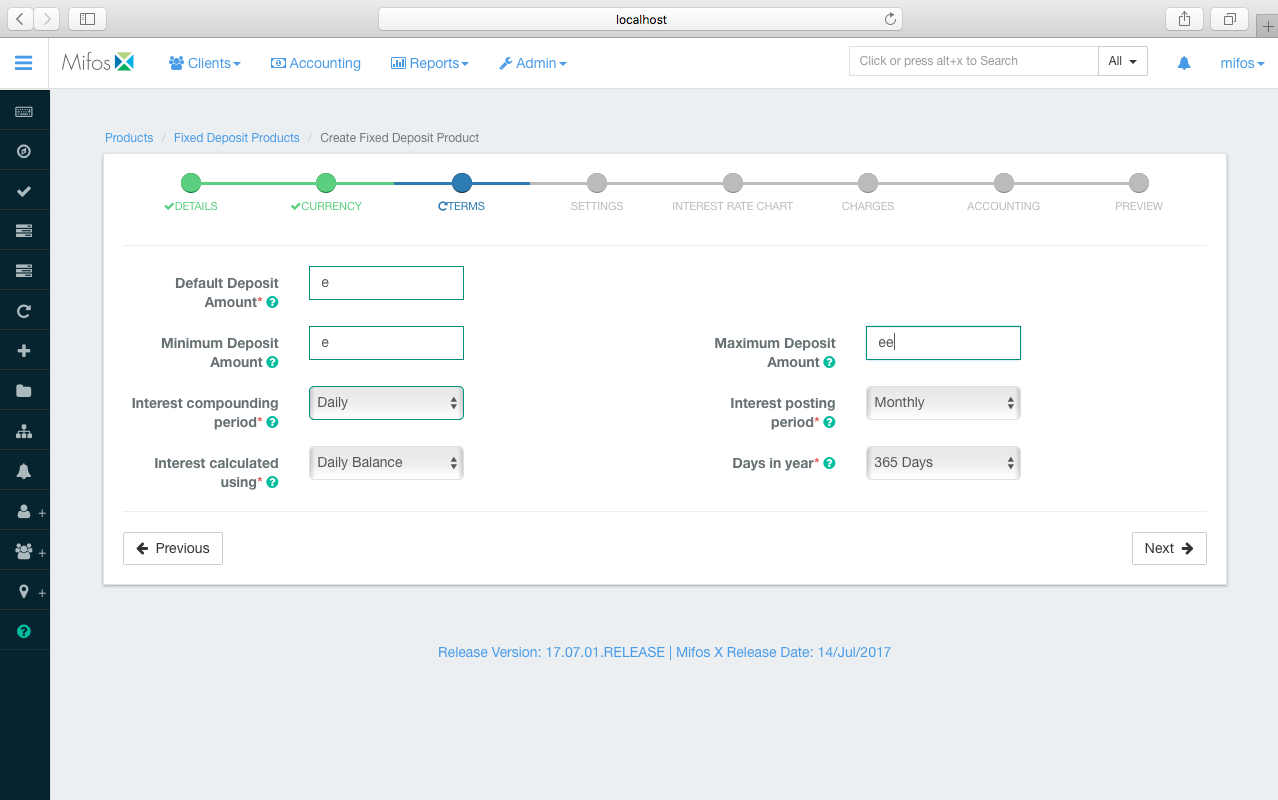
Task: Click the Maximum Deposit Amount input field
Action: pos(943,342)
